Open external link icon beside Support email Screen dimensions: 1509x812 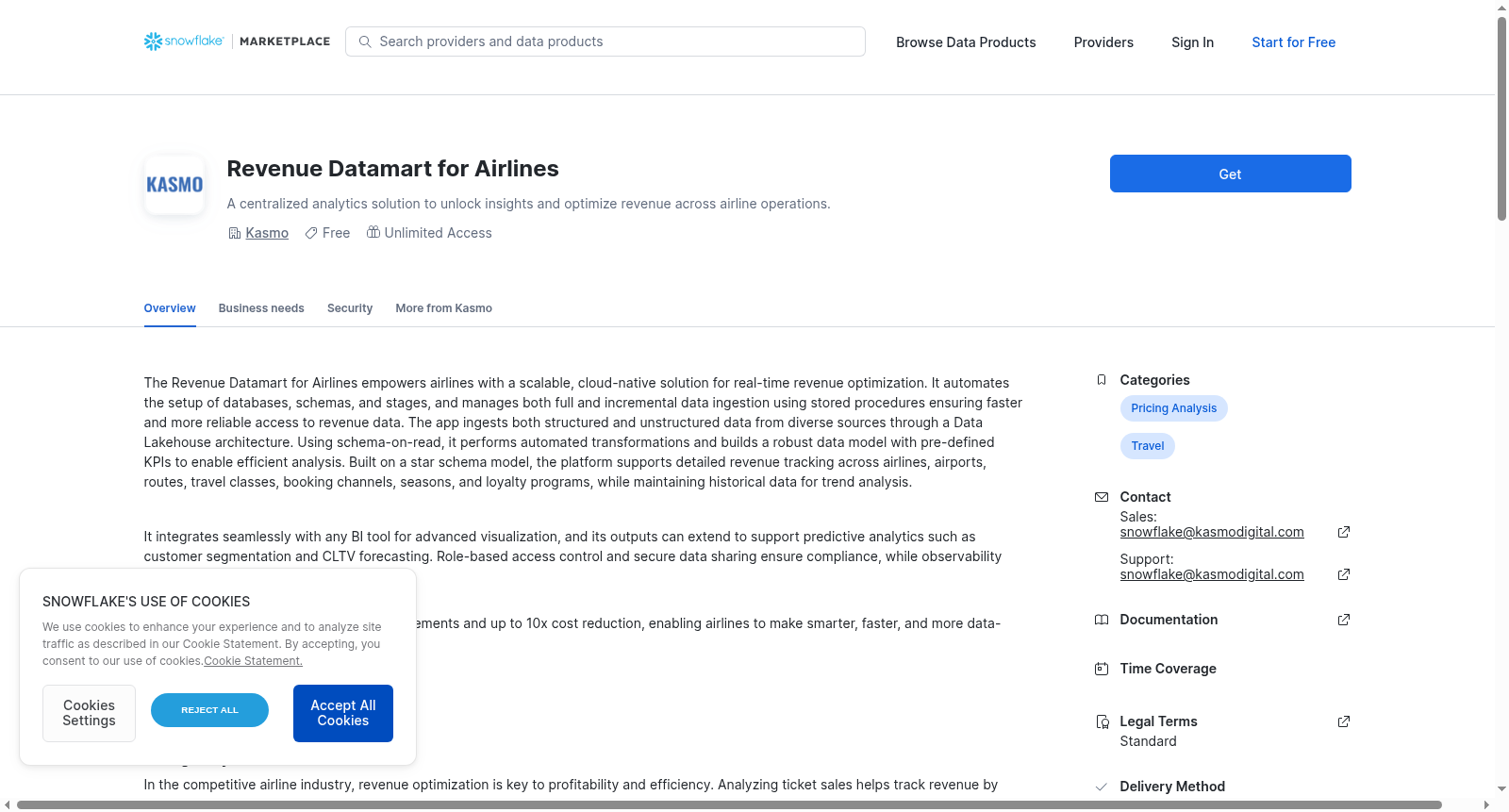pyautogui.click(x=1344, y=574)
